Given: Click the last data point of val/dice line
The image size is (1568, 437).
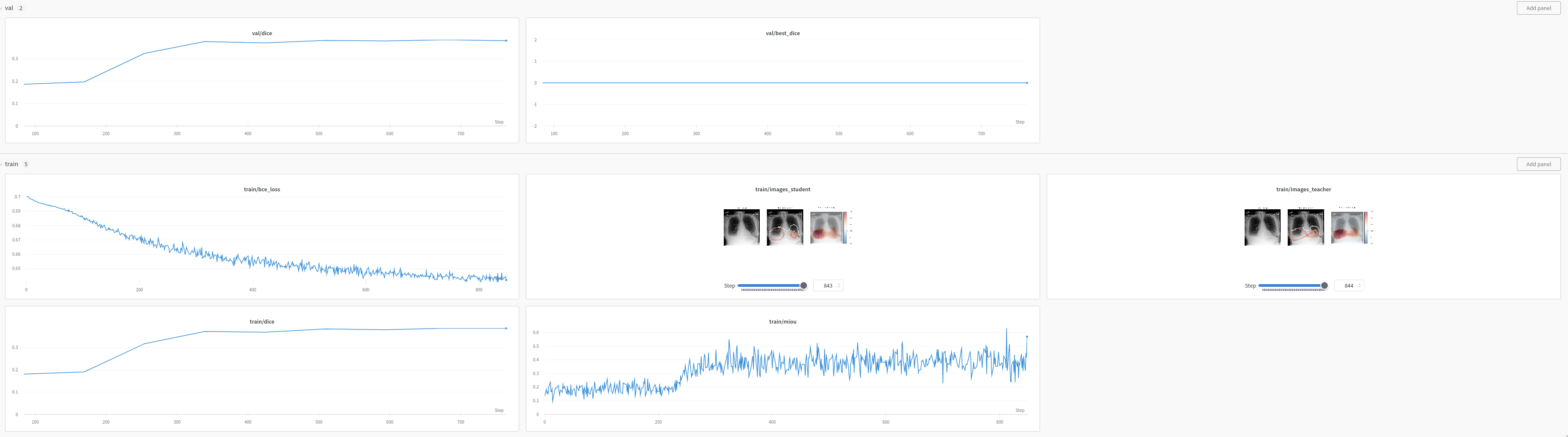Looking at the screenshot, I should 507,41.
